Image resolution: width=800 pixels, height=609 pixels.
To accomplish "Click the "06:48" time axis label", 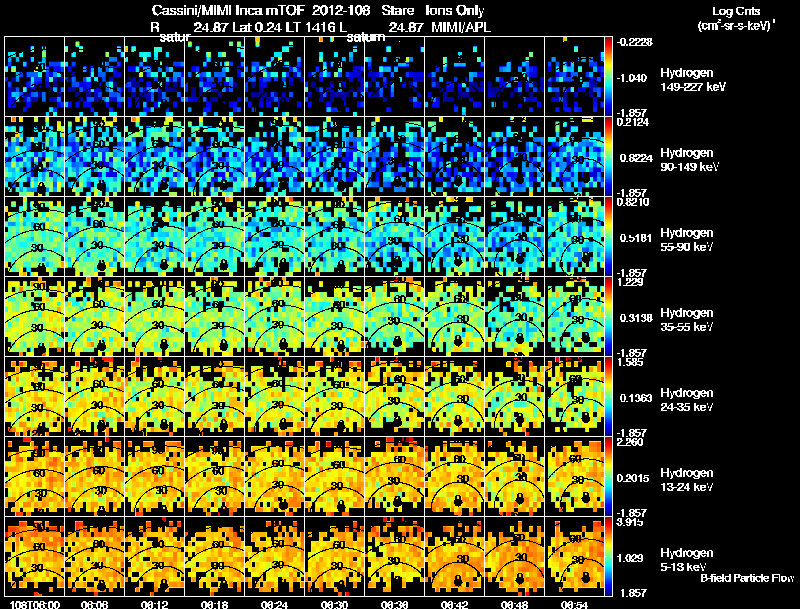I will click(x=514, y=604).
